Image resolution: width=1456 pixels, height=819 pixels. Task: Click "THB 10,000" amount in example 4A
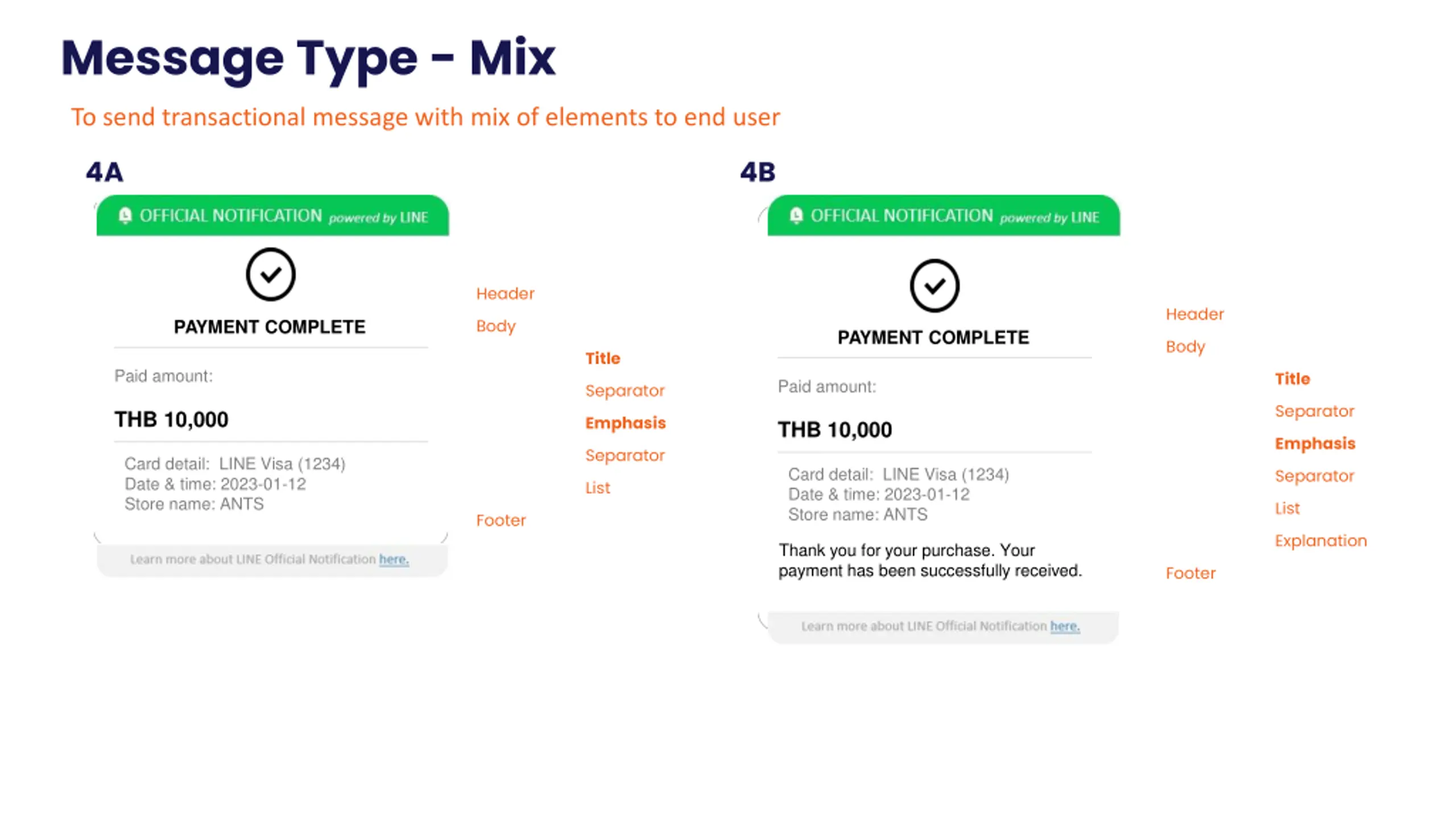[171, 420]
